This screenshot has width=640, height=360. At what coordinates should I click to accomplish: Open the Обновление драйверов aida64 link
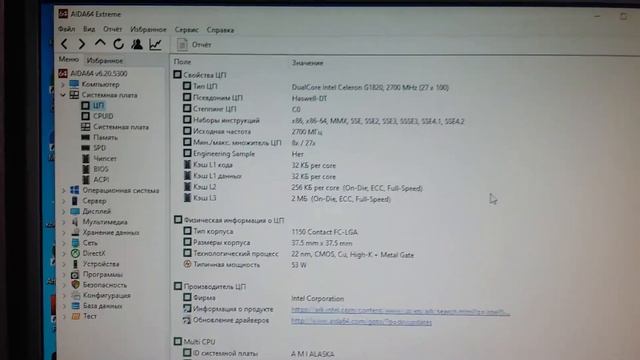point(361,322)
